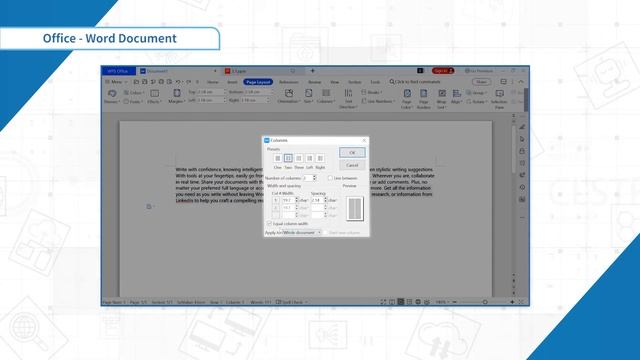Screen dimensions: 640x360
Task: Open the Tools ribbon tab
Action: (x=375, y=82)
